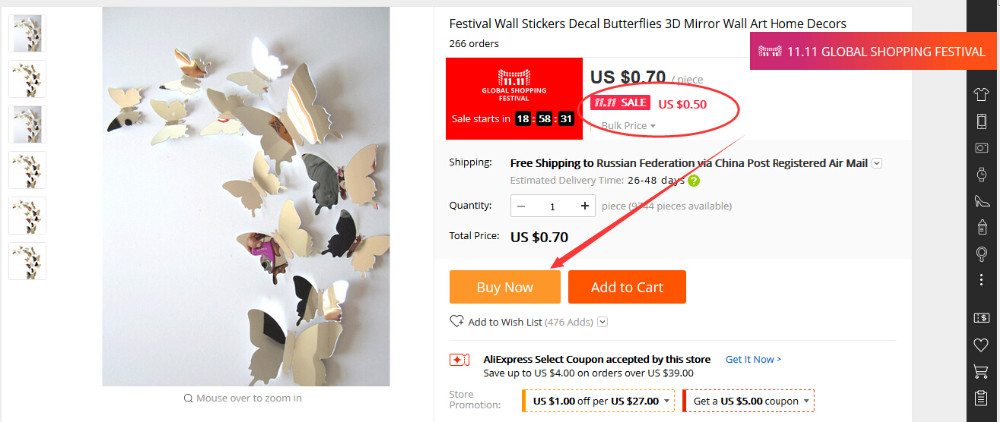Open the watches category icon in sidebar
The image size is (1000, 422).
pyautogui.click(x=981, y=174)
